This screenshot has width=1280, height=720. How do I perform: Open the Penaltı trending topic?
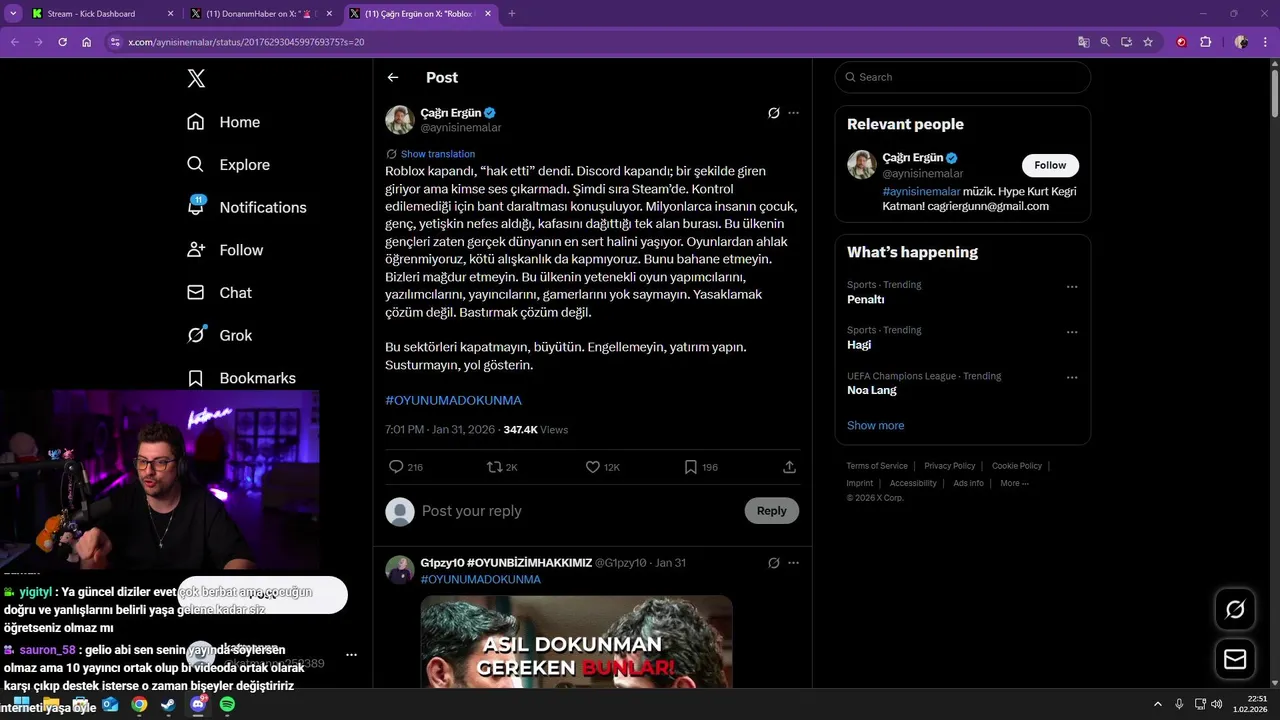coord(866,299)
